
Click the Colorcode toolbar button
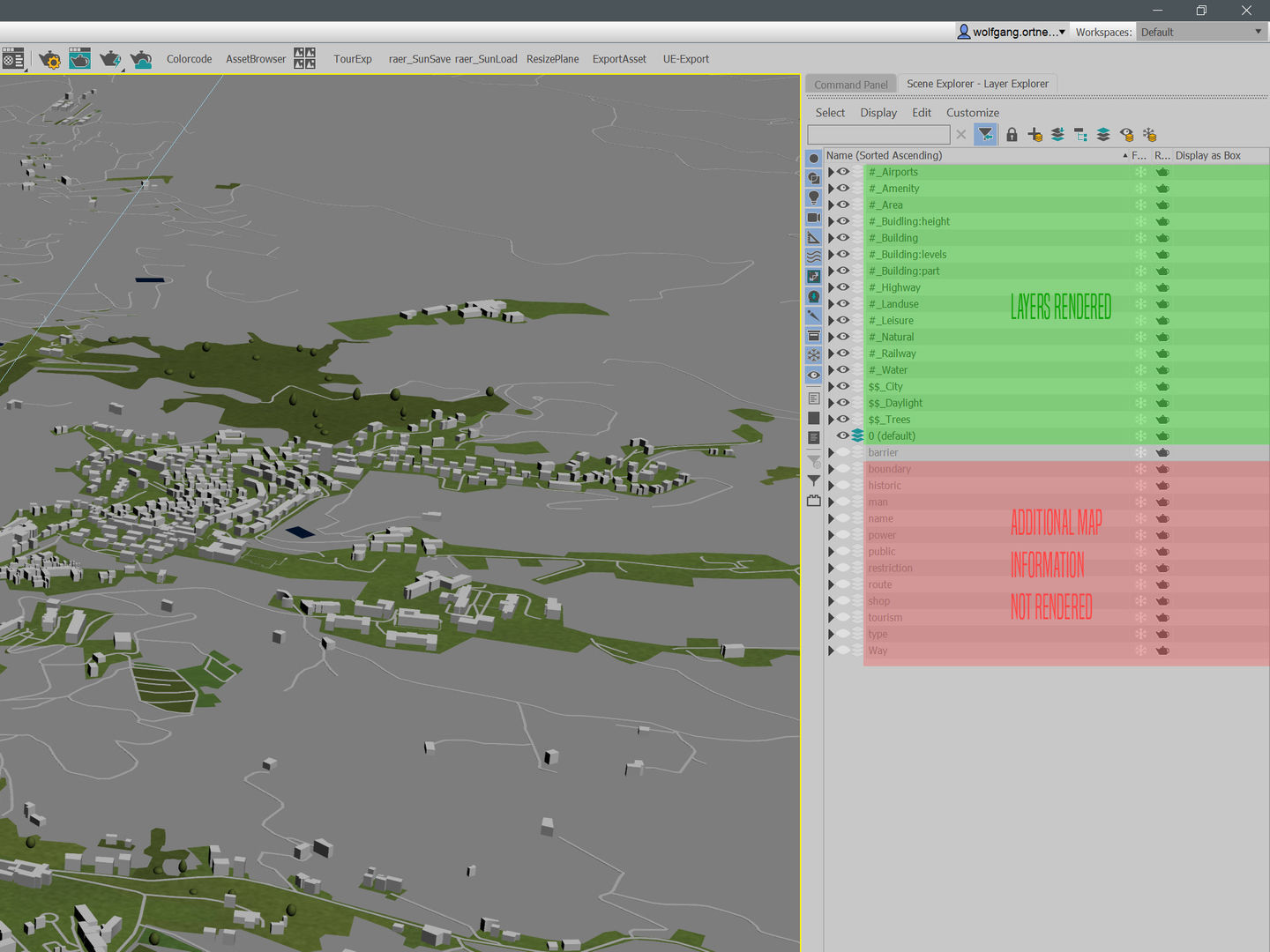coord(189,59)
